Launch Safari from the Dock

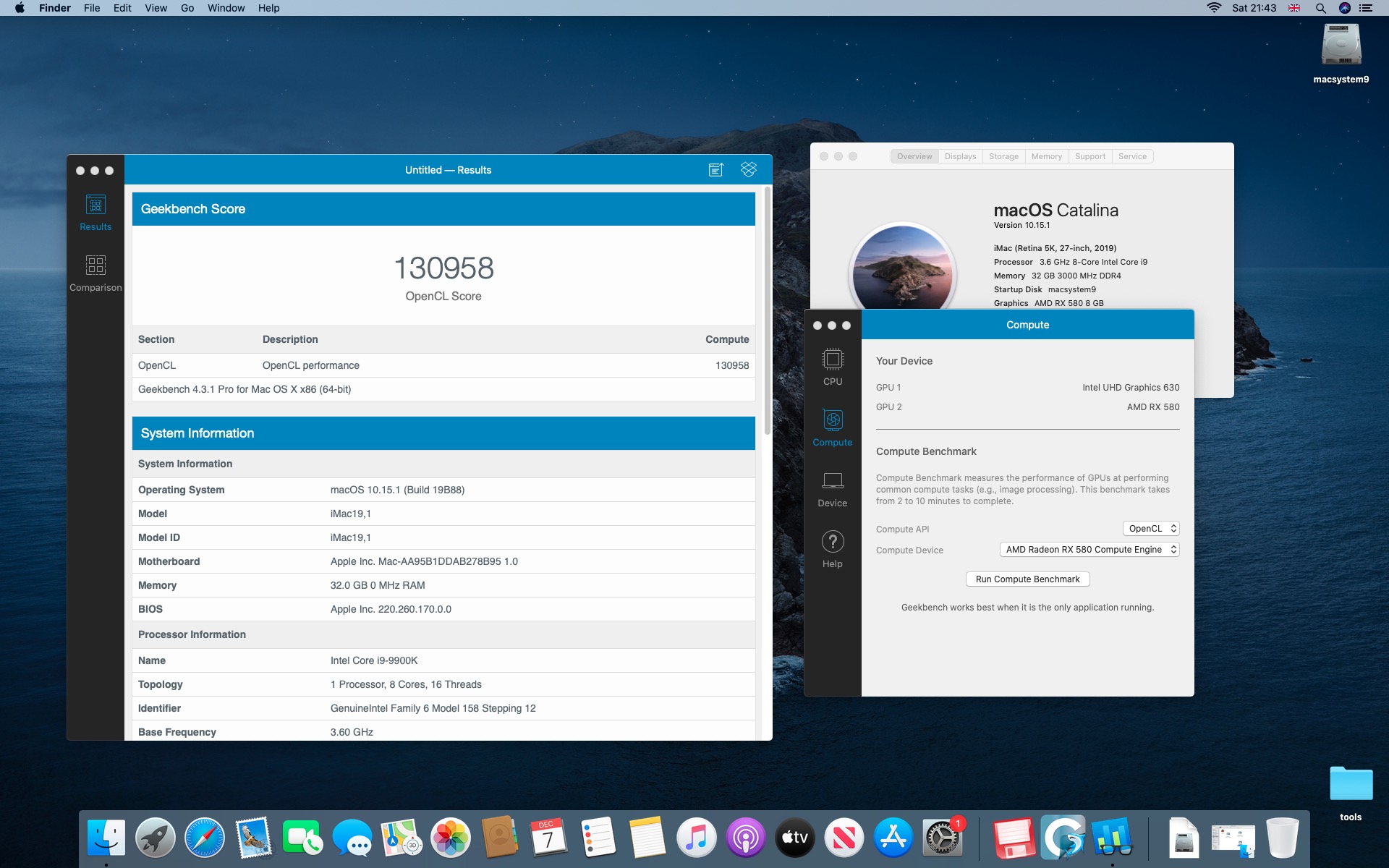tap(205, 838)
